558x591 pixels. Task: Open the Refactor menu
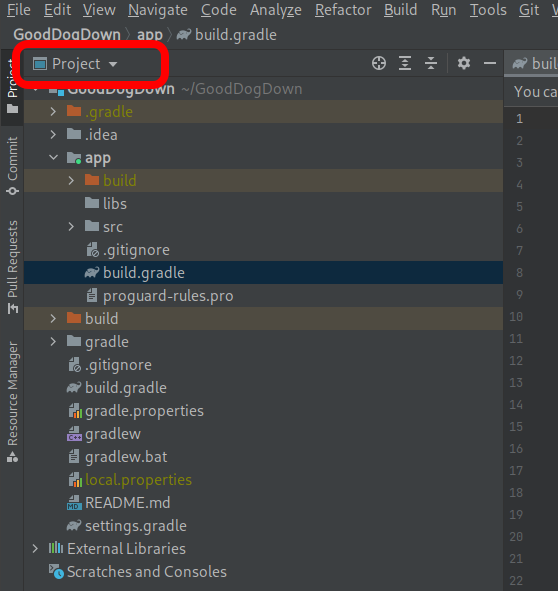pos(343,10)
